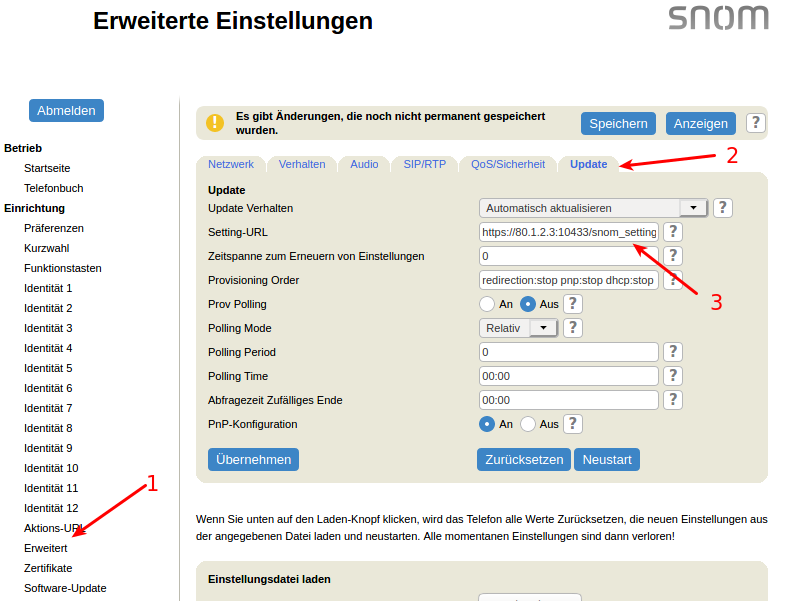Click help icon beside Setting-URL field

(x=673, y=232)
